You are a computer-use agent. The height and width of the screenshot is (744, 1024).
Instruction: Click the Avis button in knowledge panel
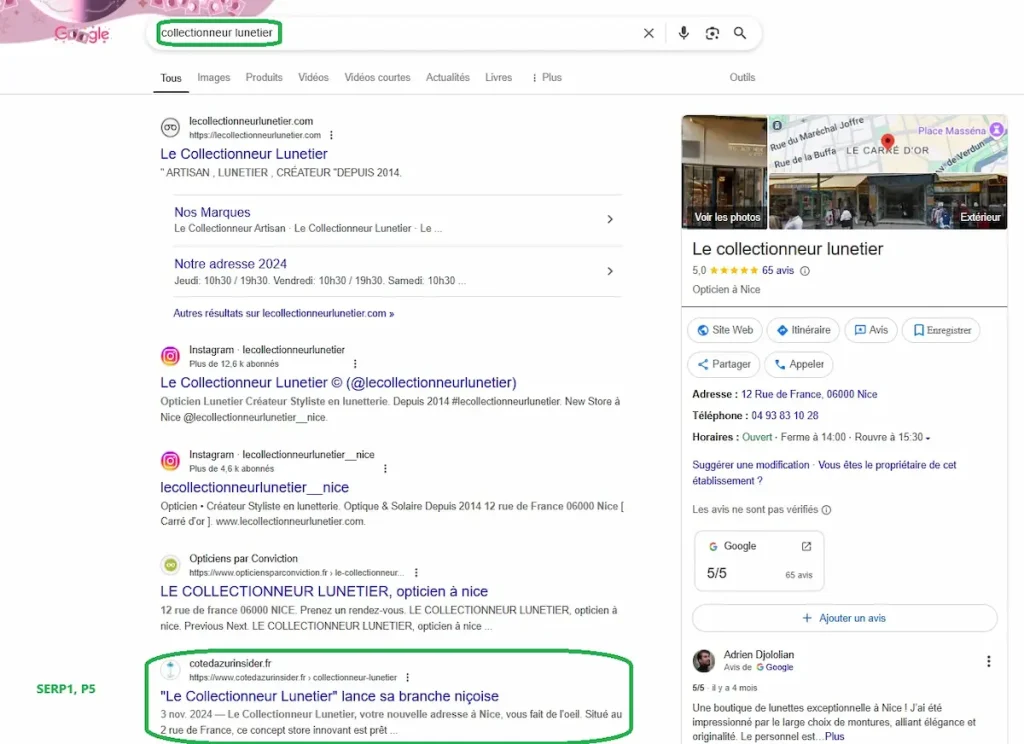tap(871, 331)
